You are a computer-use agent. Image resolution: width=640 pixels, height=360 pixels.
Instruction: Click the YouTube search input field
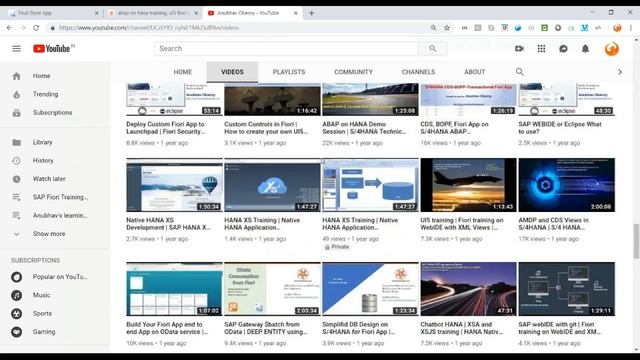(x=286, y=49)
